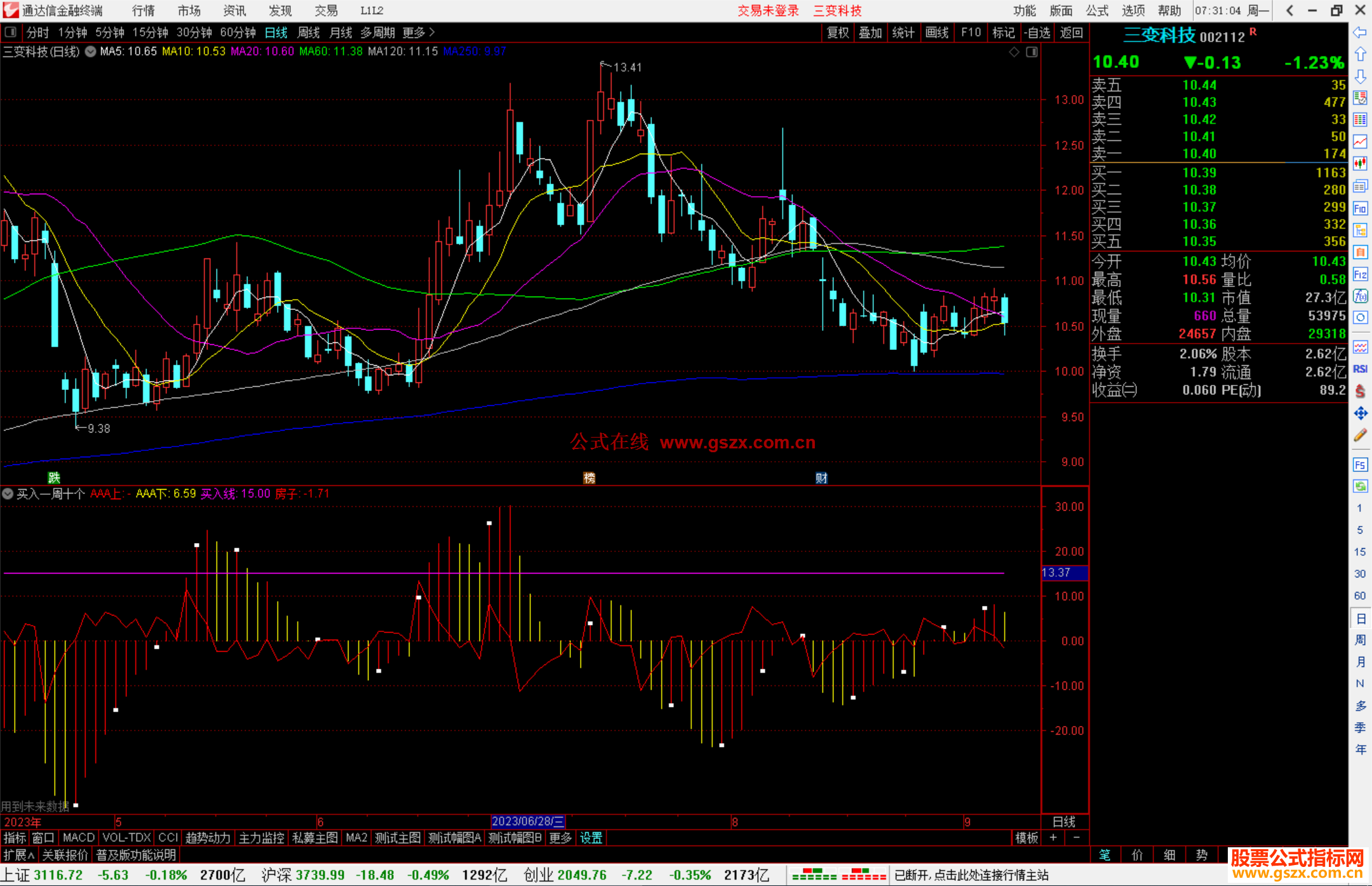
Task: Click the 返回 return button
Action: tap(1072, 32)
